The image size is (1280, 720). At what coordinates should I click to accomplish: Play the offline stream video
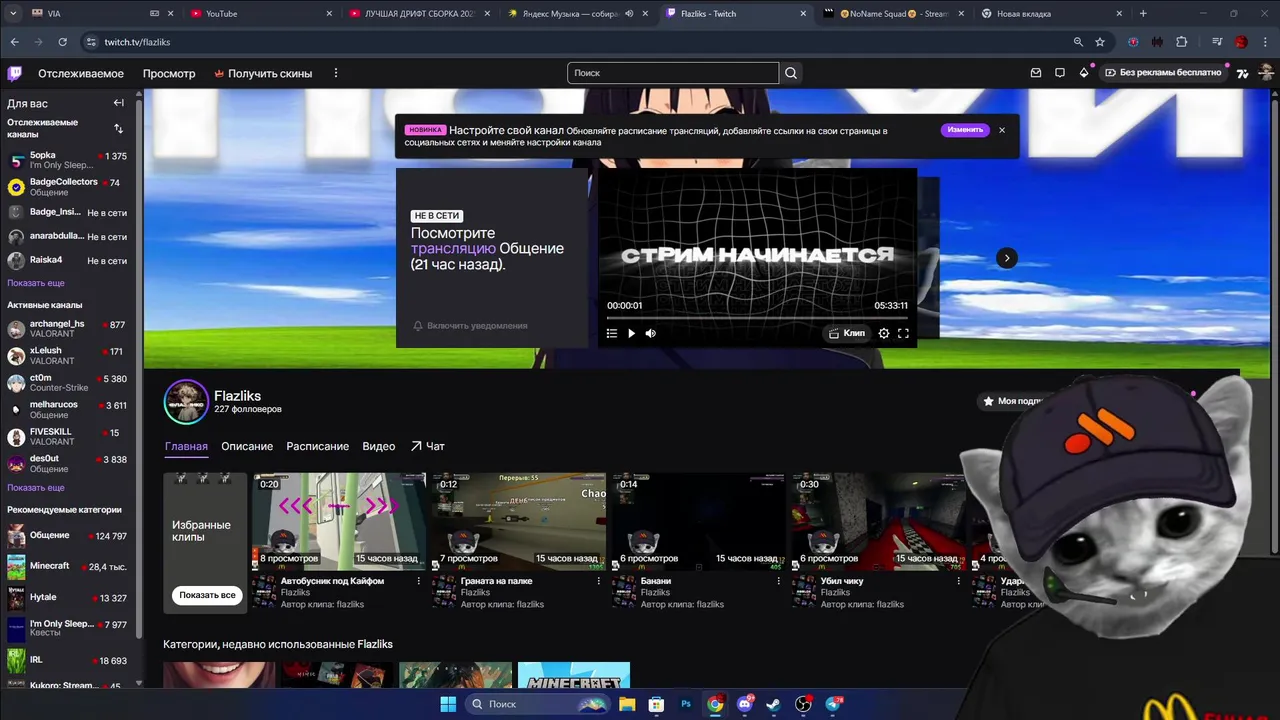[x=631, y=333]
